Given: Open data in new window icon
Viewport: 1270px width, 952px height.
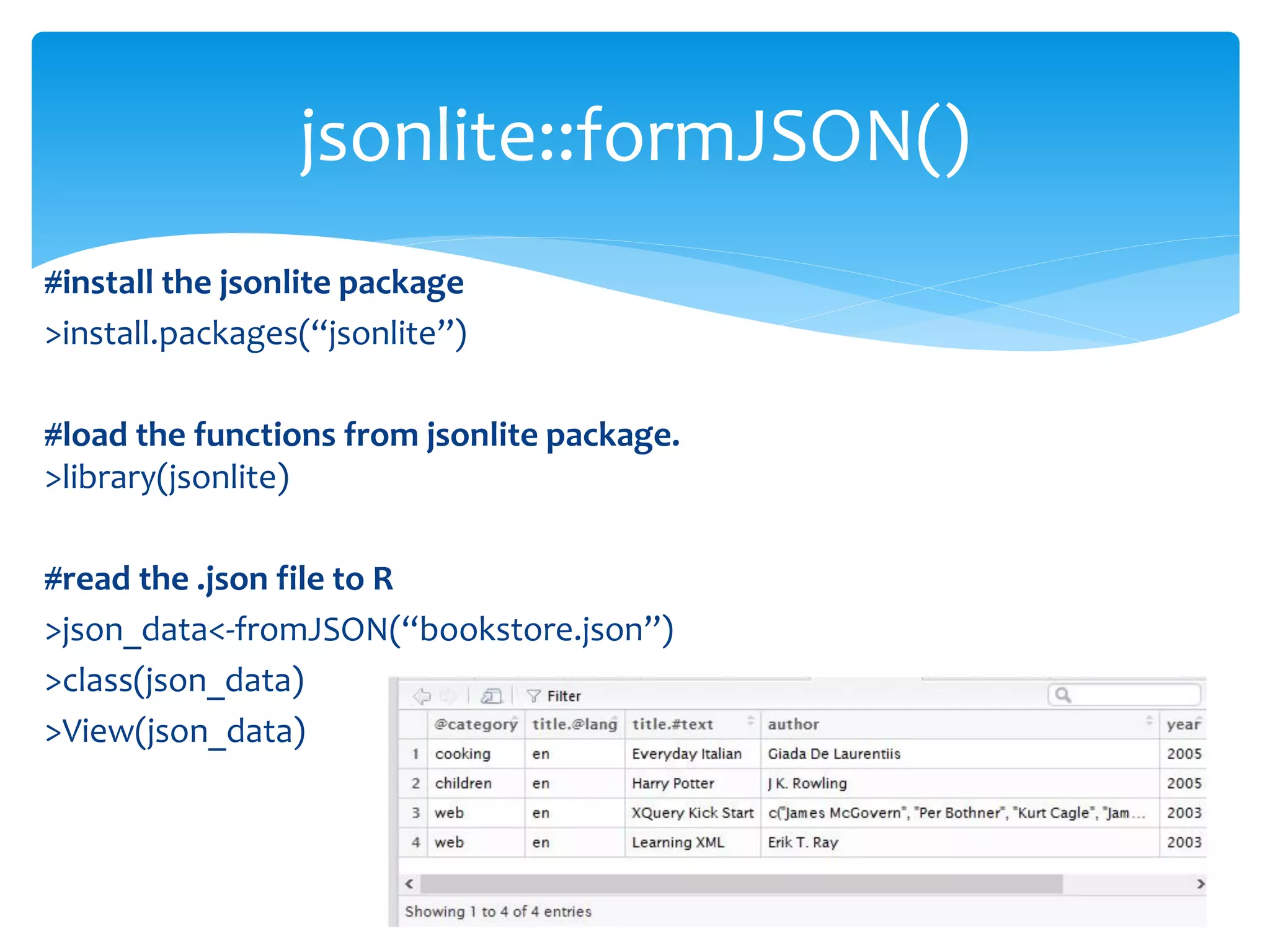Looking at the screenshot, I should pos(491,696).
